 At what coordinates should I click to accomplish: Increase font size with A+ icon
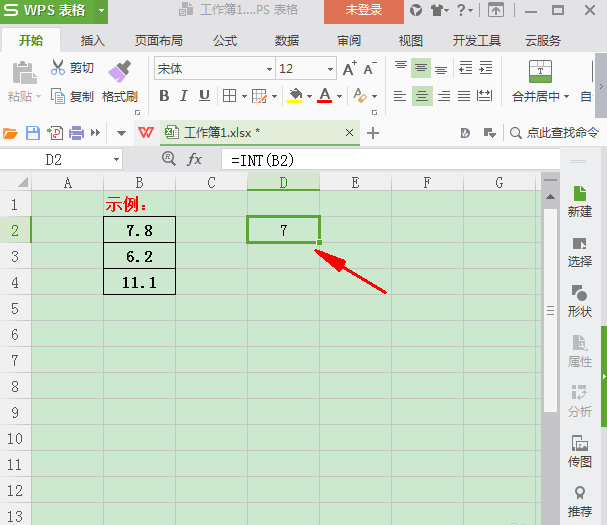350,69
